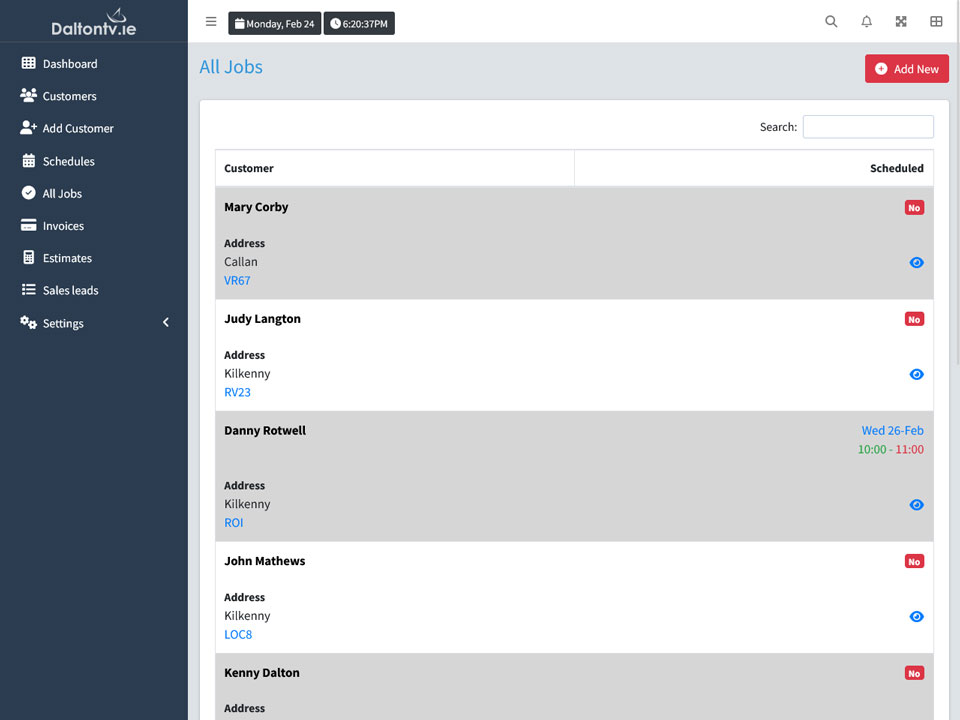Click John Mathews' red No badge

pyautogui.click(x=914, y=561)
